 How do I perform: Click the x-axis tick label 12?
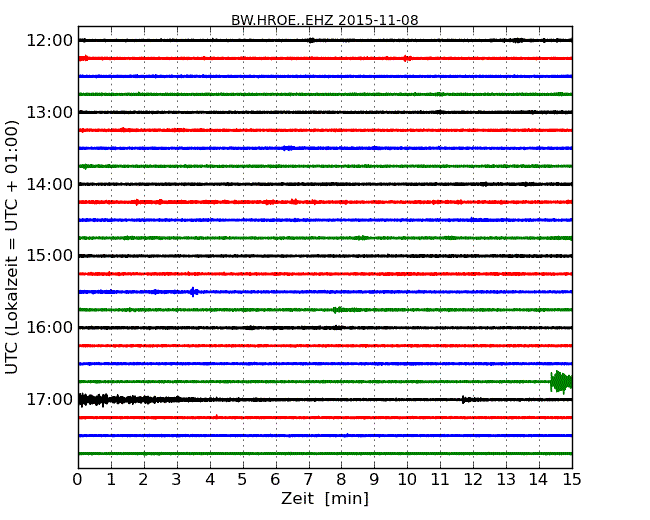tap(473, 480)
